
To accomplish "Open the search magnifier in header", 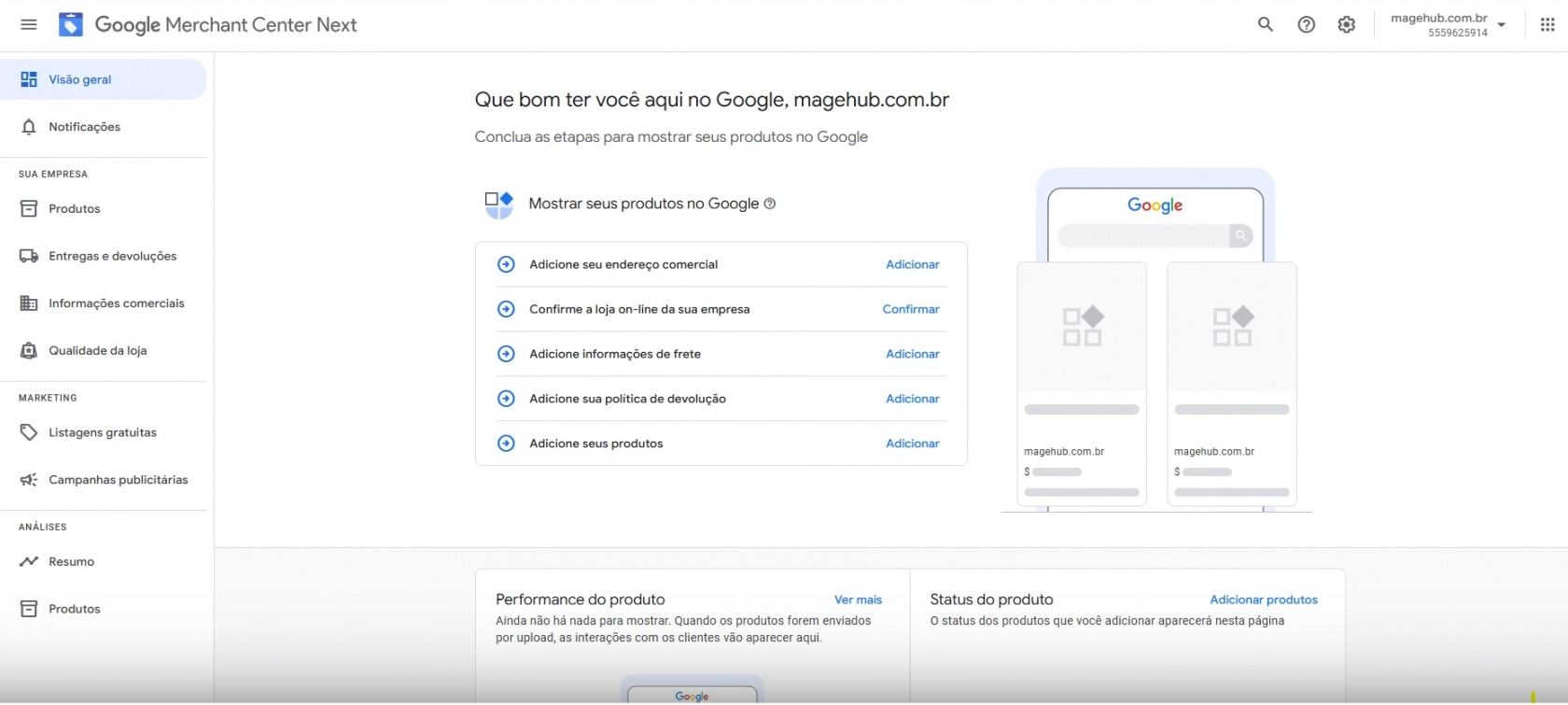I will click(1266, 24).
